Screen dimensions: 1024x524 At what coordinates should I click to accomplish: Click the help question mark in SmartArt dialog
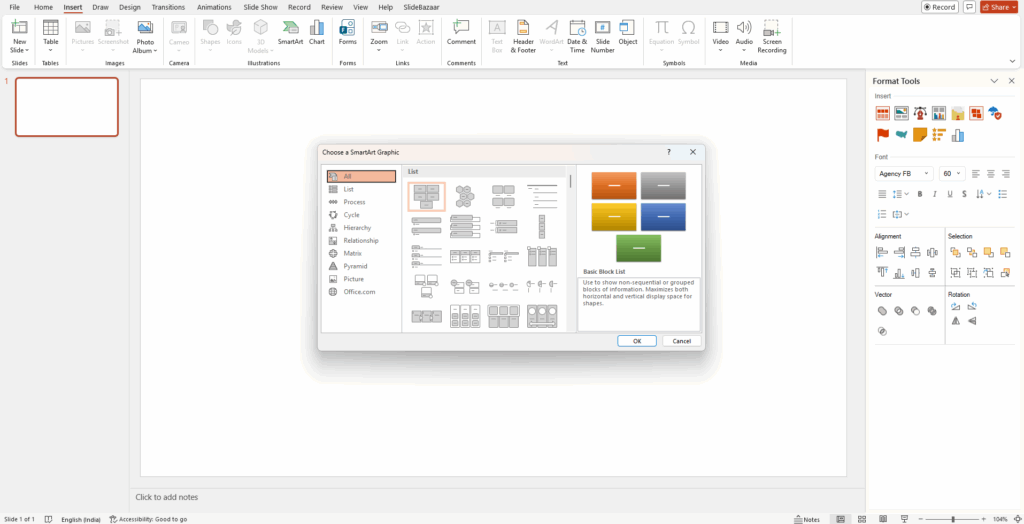(668, 152)
